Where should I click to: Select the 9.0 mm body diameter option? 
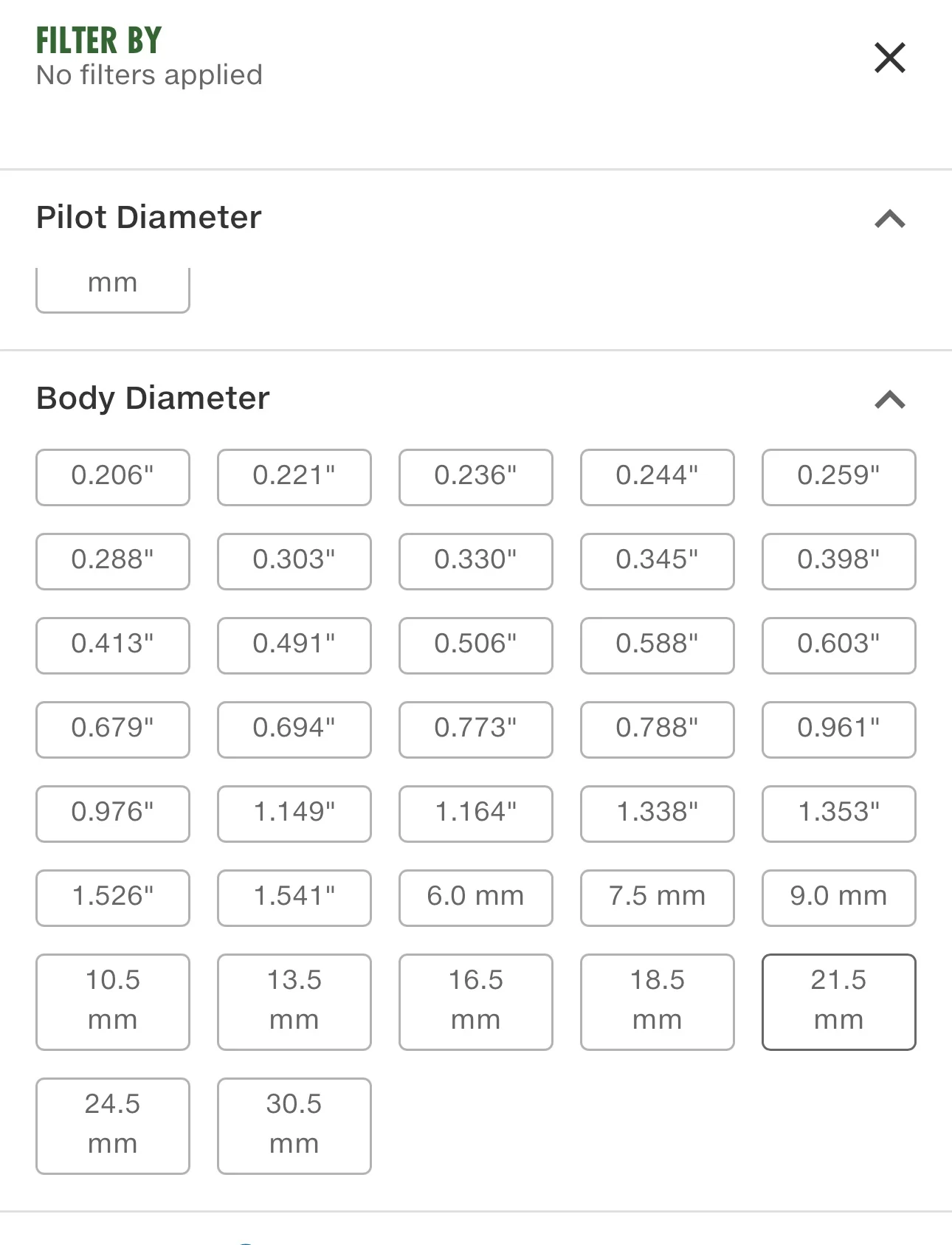click(838, 898)
